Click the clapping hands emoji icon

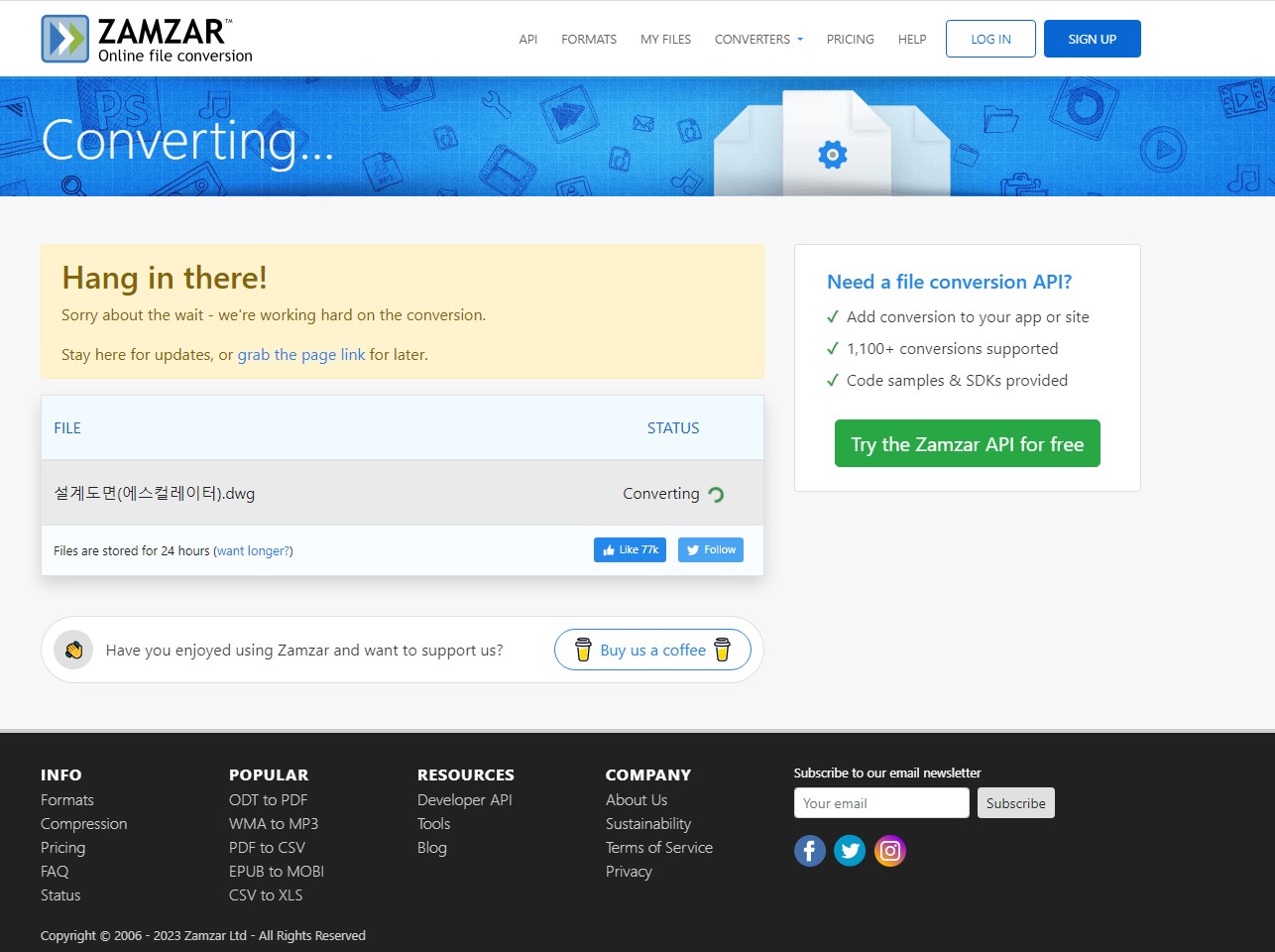click(73, 651)
